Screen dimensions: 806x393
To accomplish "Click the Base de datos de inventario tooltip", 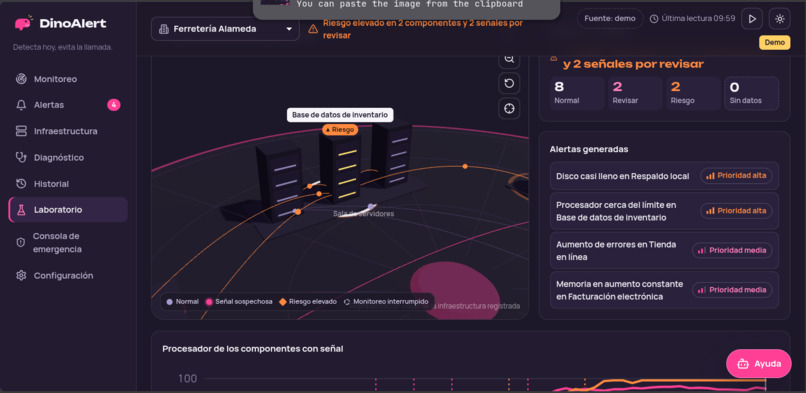I will coord(340,115).
